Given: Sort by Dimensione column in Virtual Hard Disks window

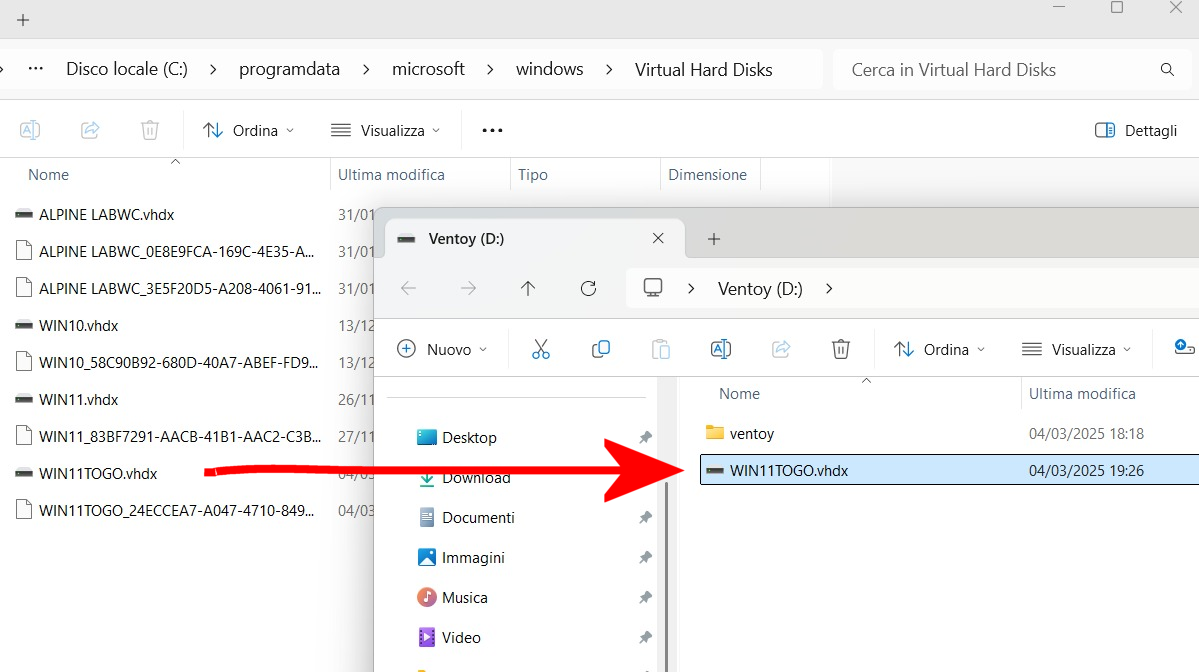Looking at the screenshot, I should point(707,174).
